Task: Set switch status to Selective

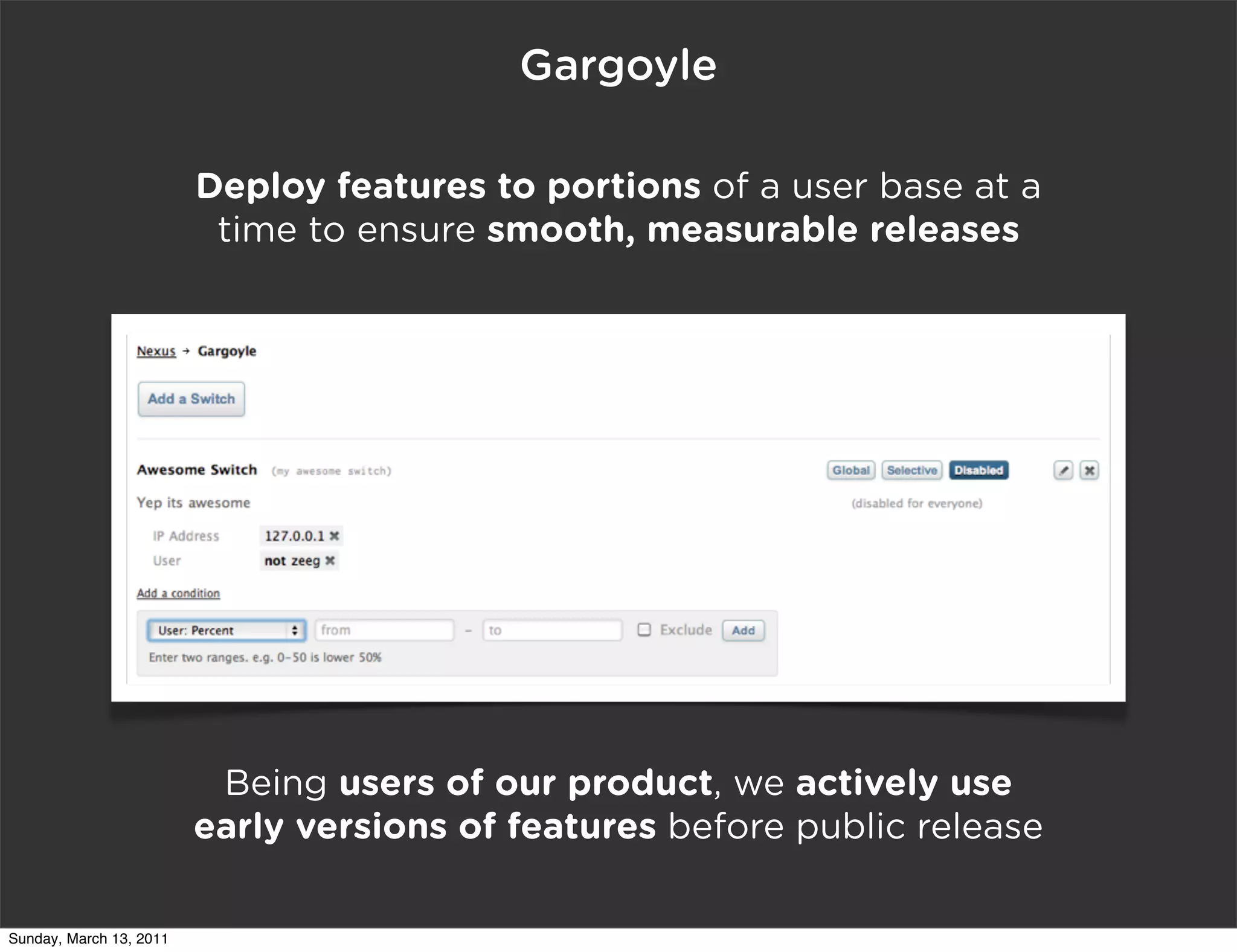Action: click(912, 470)
